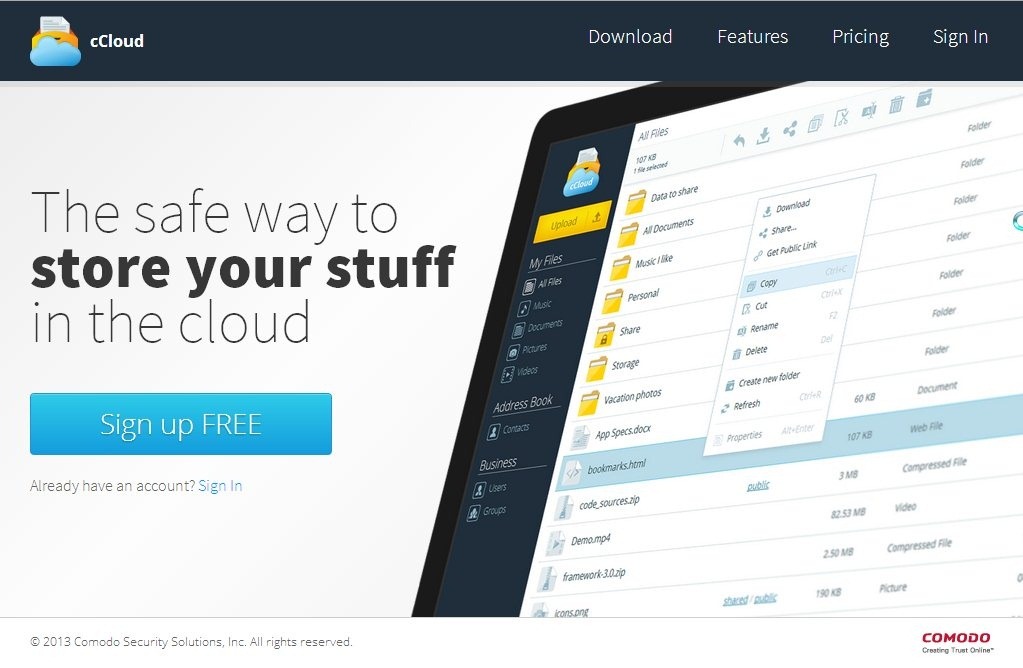Click the Storage folder icon
This screenshot has width=1023, height=668.
(596, 368)
